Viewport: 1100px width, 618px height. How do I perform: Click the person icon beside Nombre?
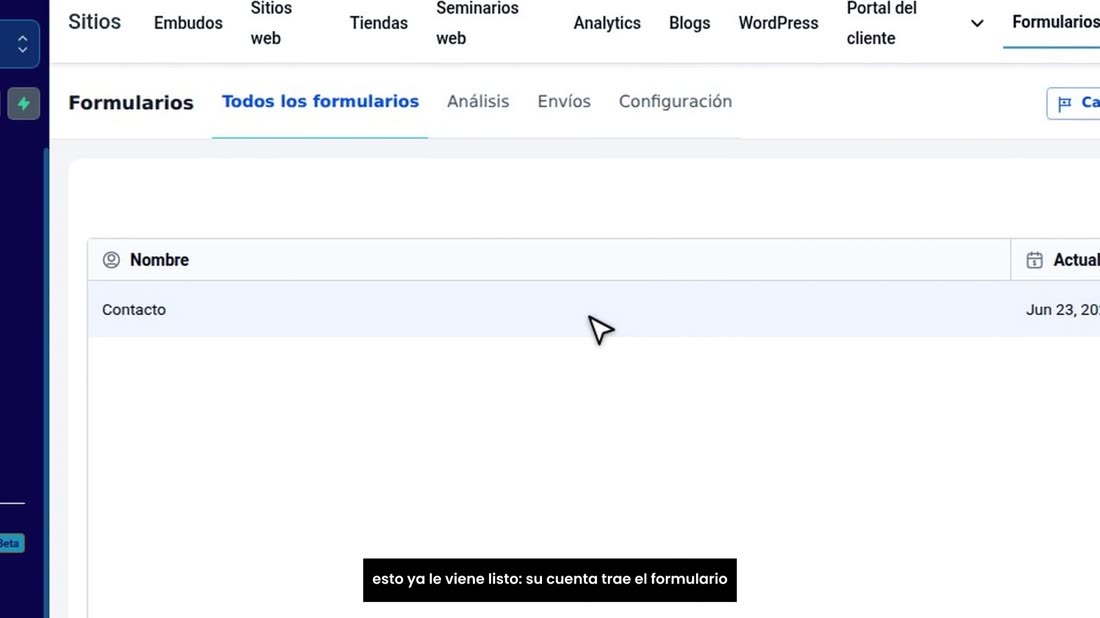click(111, 260)
